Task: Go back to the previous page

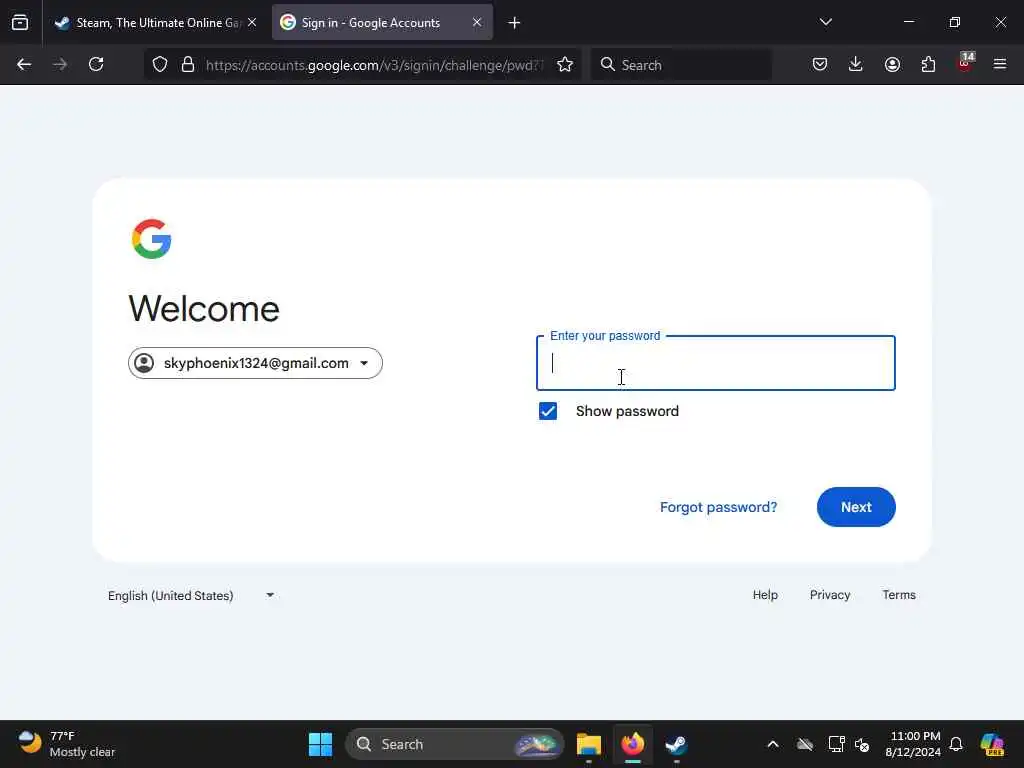Action: point(24,65)
